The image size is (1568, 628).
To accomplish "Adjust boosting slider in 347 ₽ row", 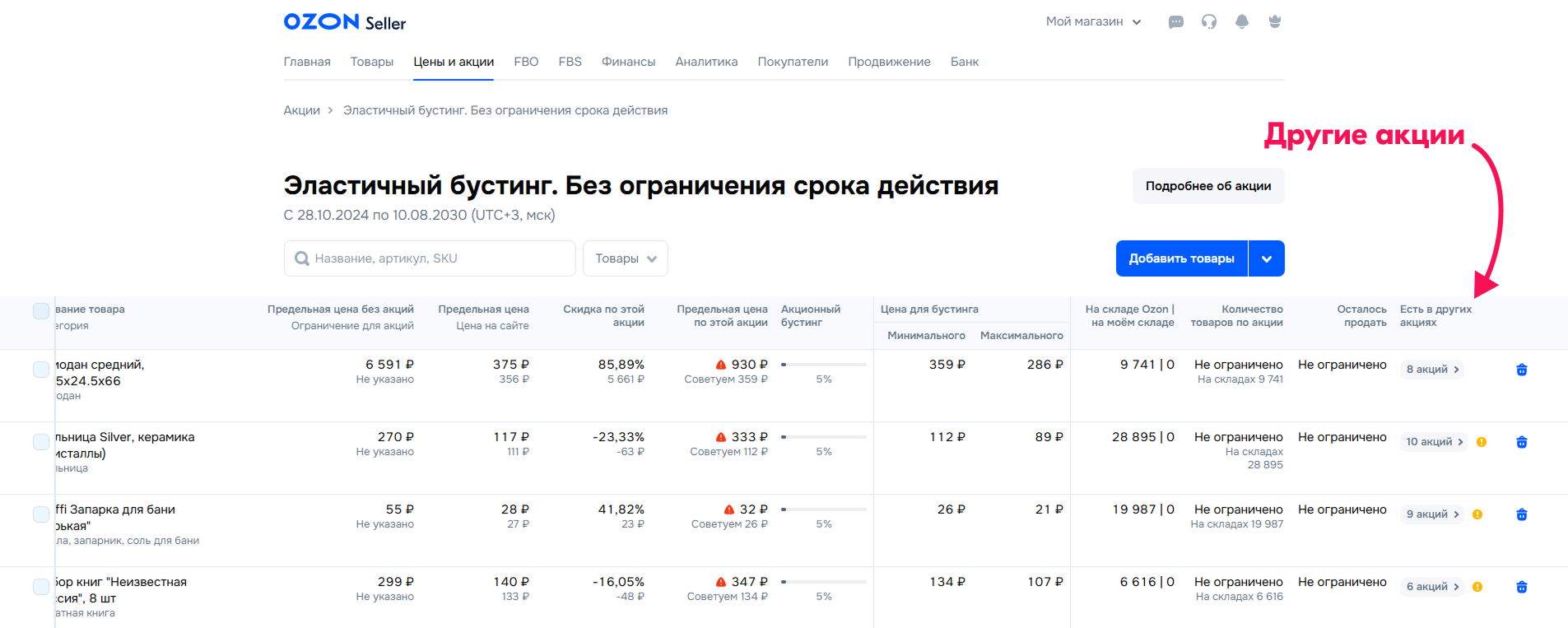I will pyautogui.click(x=824, y=582).
